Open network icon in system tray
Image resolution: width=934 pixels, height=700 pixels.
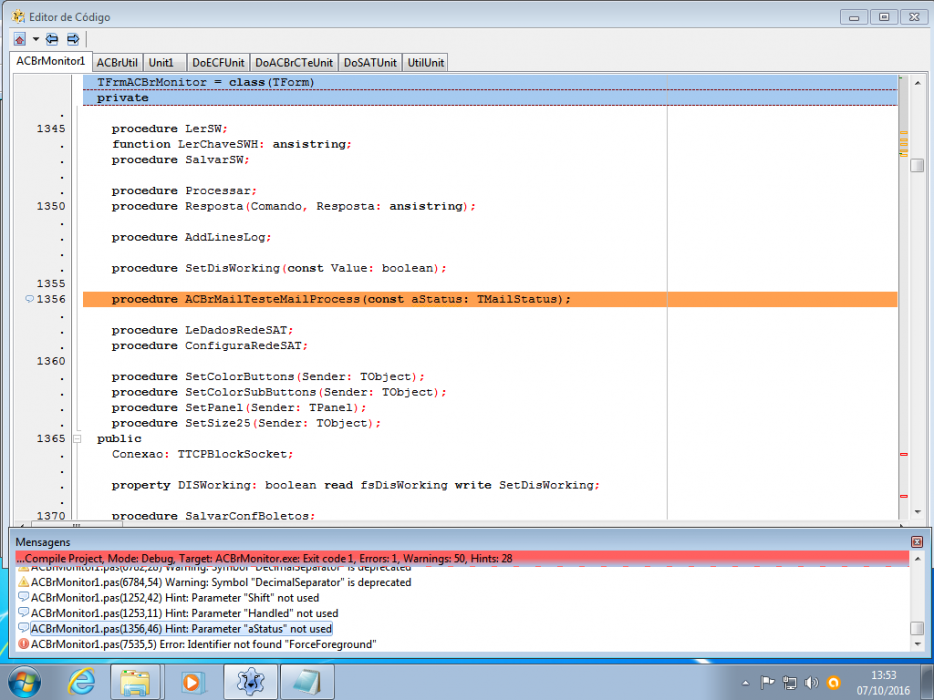790,683
